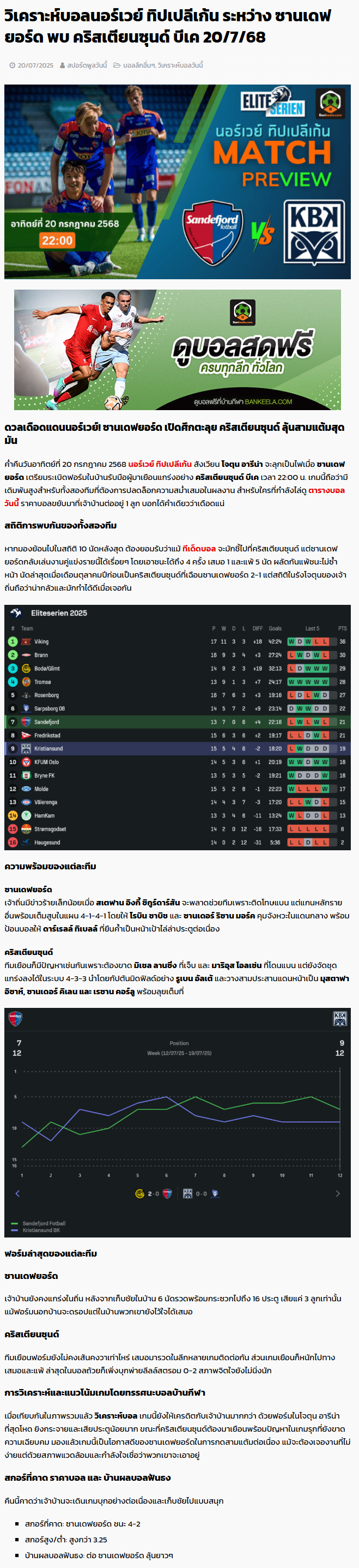Click the author icon beside สปอร์ตพูลวันนี้

[63, 65]
